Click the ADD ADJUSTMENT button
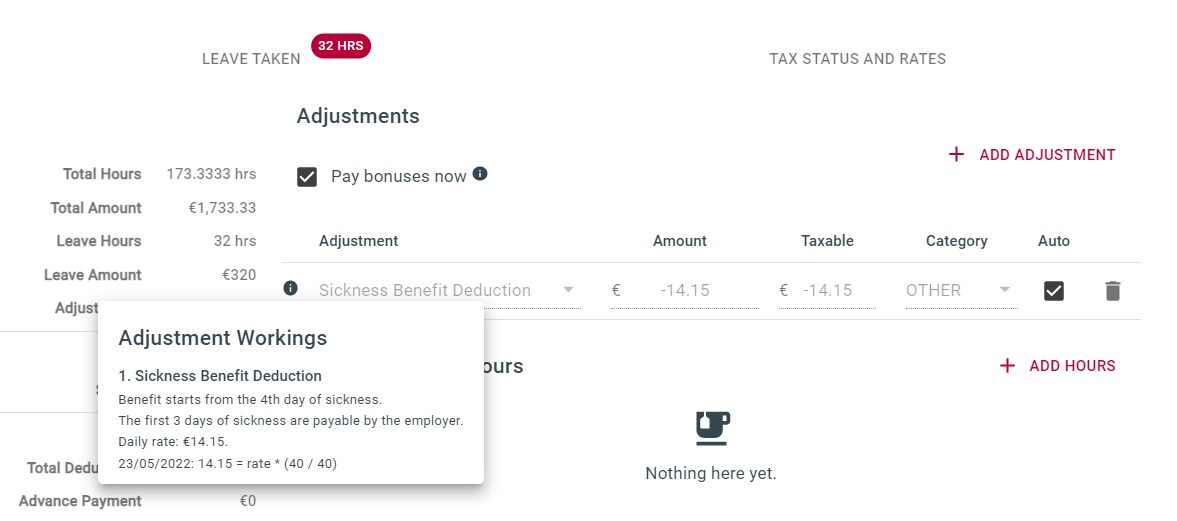 tap(1032, 155)
